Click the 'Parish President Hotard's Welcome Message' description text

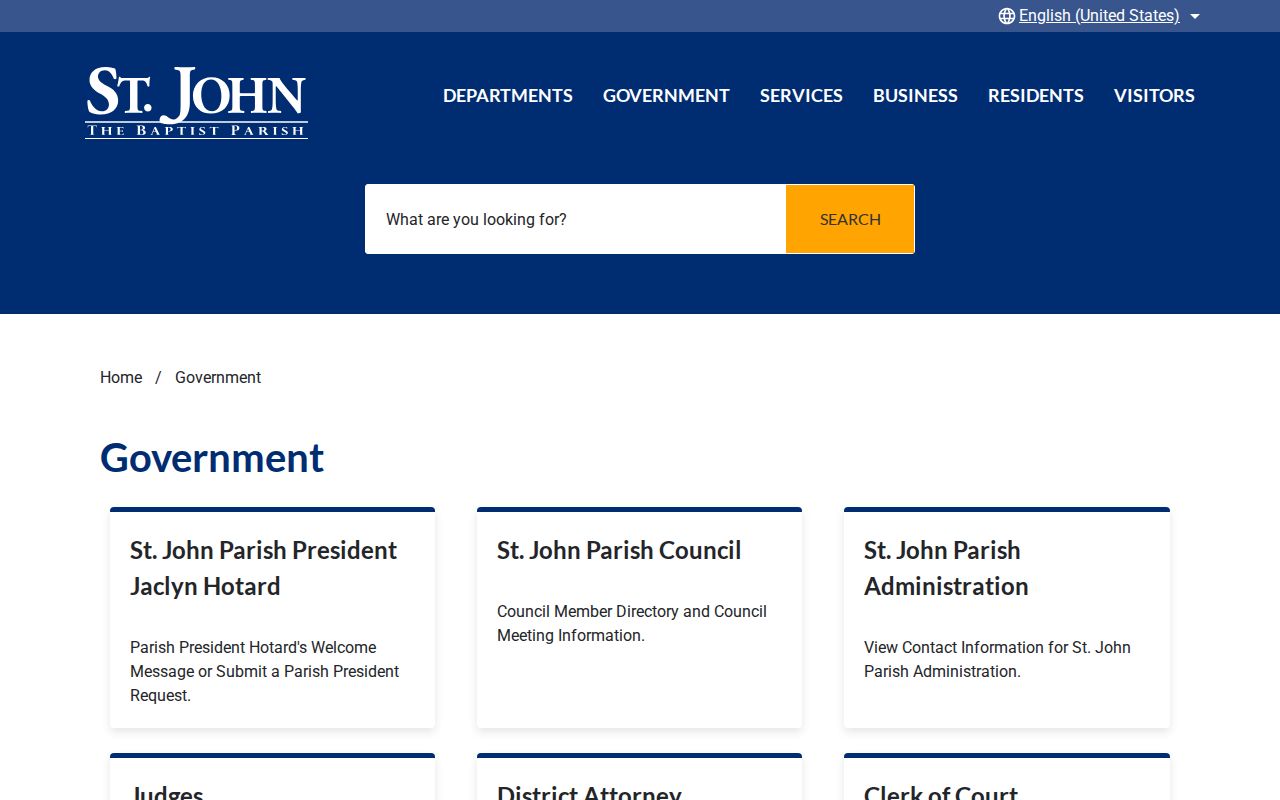click(x=264, y=671)
